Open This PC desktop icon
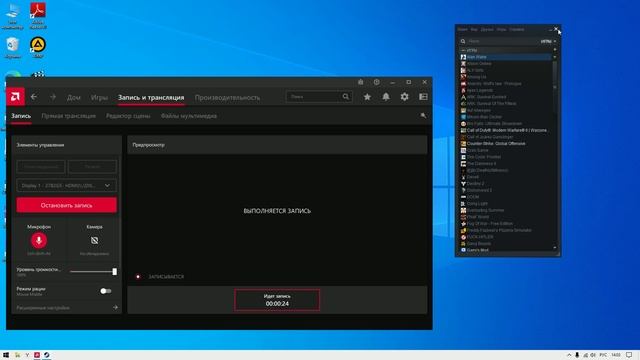 click(13, 16)
